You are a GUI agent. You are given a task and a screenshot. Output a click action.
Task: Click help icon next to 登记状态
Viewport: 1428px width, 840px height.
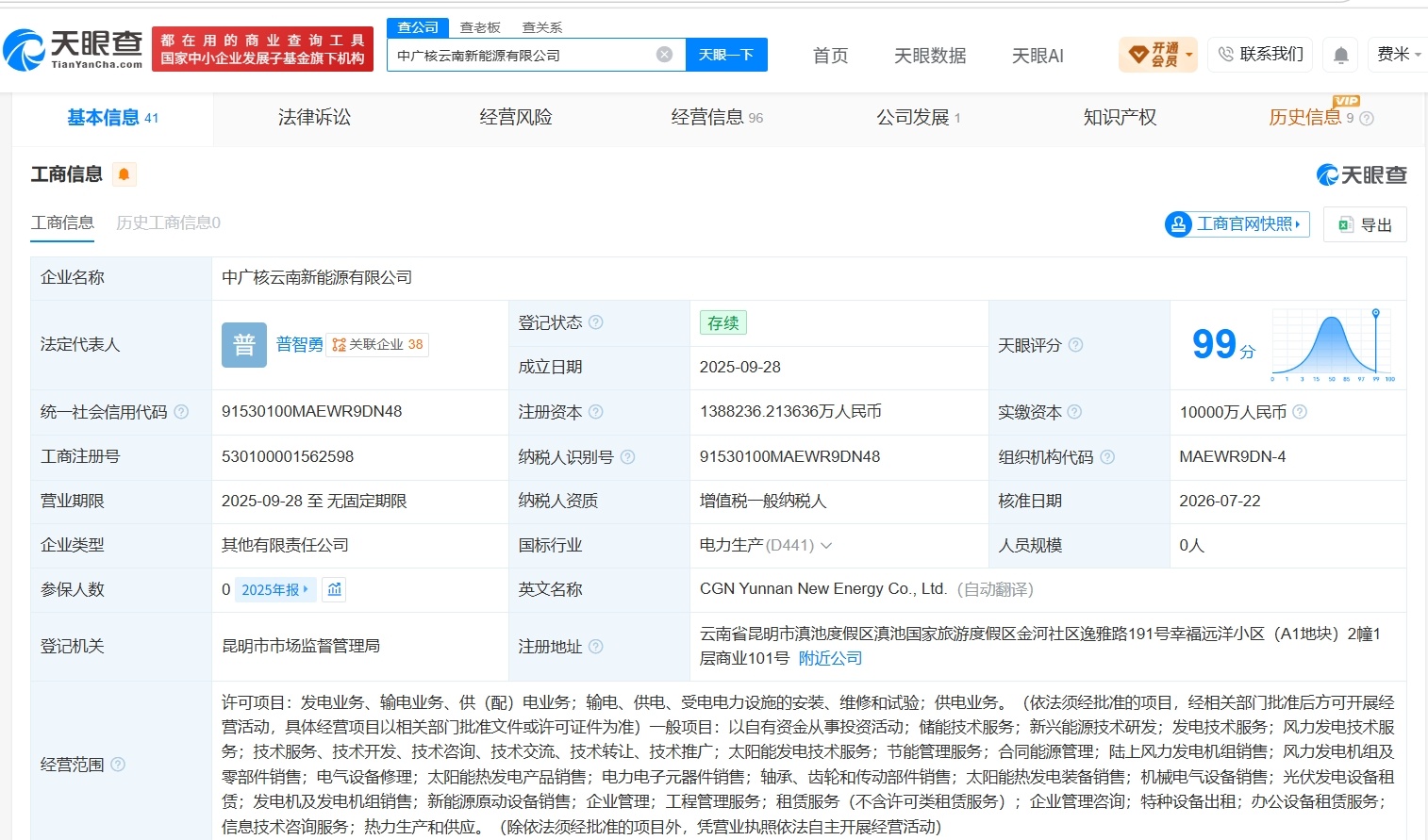[596, 322]
